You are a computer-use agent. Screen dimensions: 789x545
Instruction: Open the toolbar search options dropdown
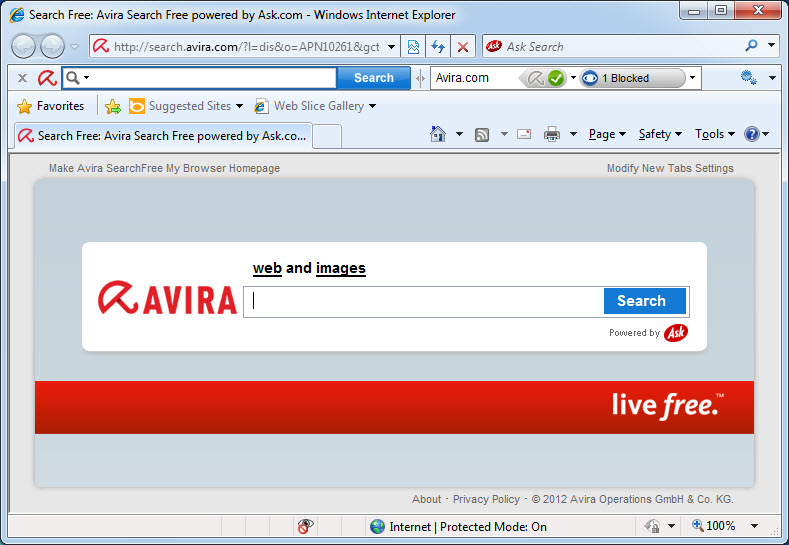[x=87, y=77]
